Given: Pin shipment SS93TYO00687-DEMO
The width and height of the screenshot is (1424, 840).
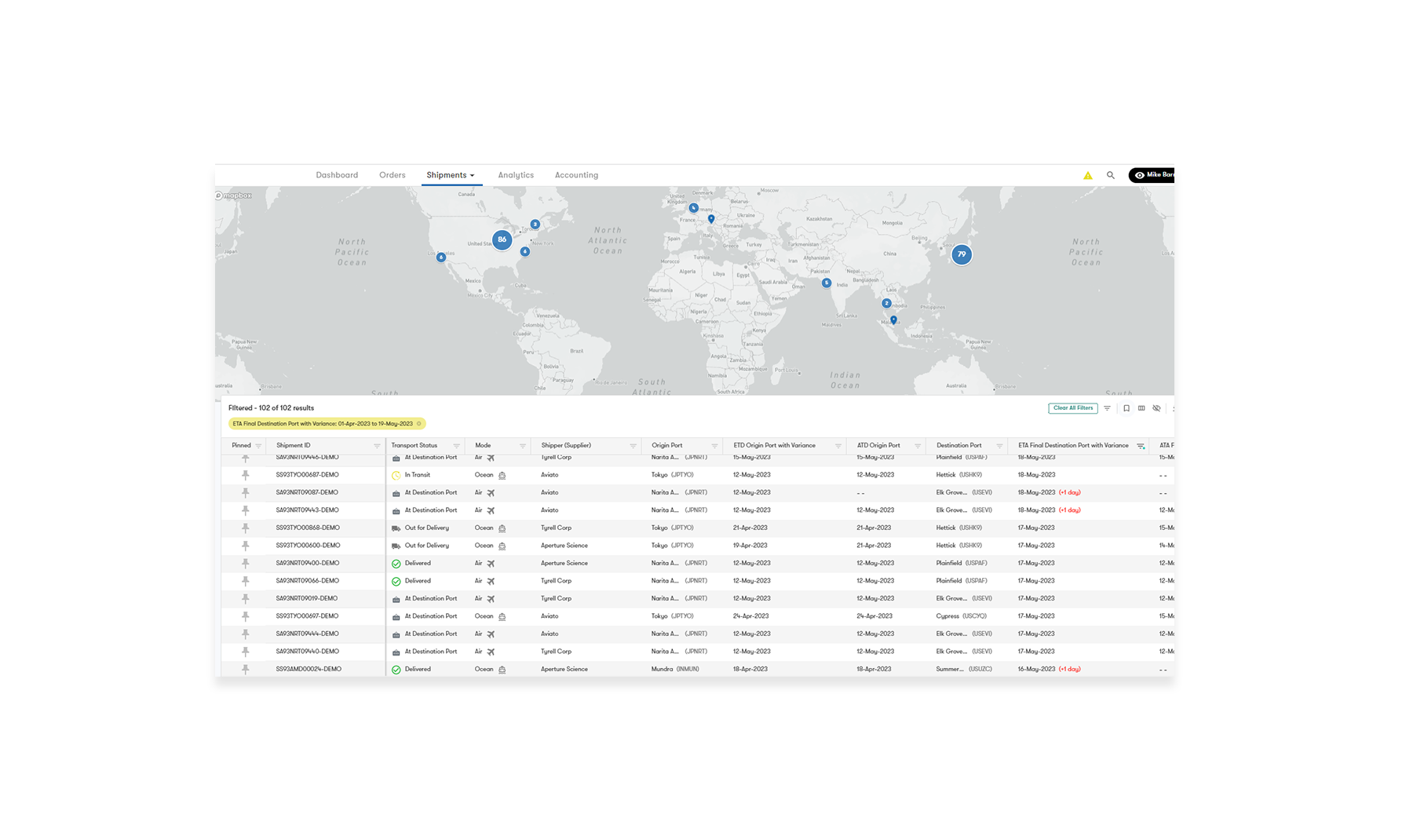Looking at the screenshot, I should pos(245,475).
